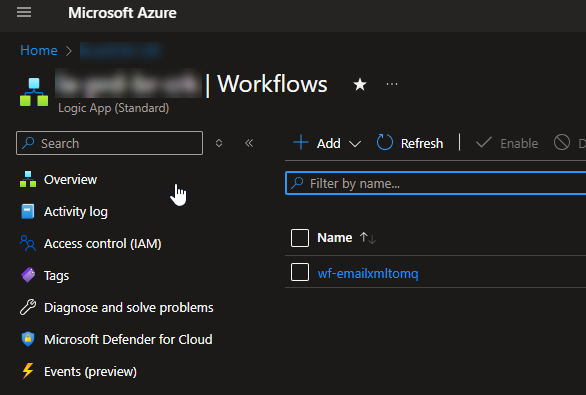Open the wf-emailxmltomq workflow link
The width and height of the screenshot is (586, 395).
(x=368, y=274)
